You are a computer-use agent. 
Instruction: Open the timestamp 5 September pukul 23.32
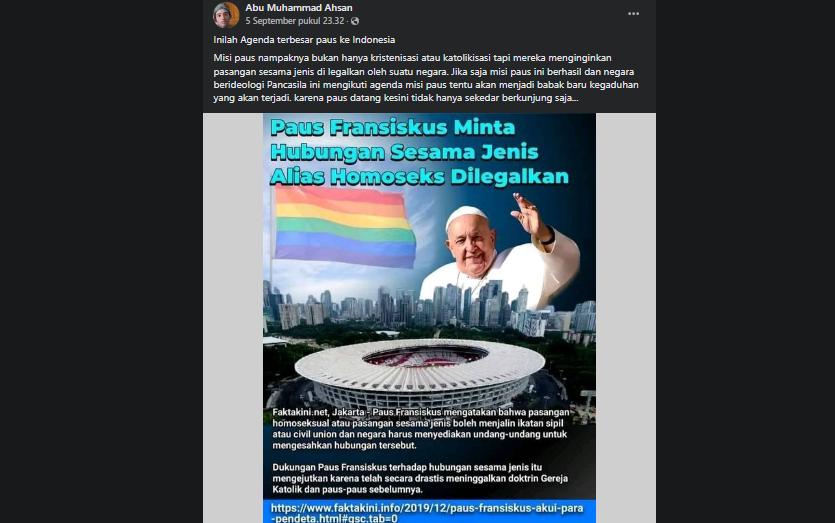coord(294,21)
